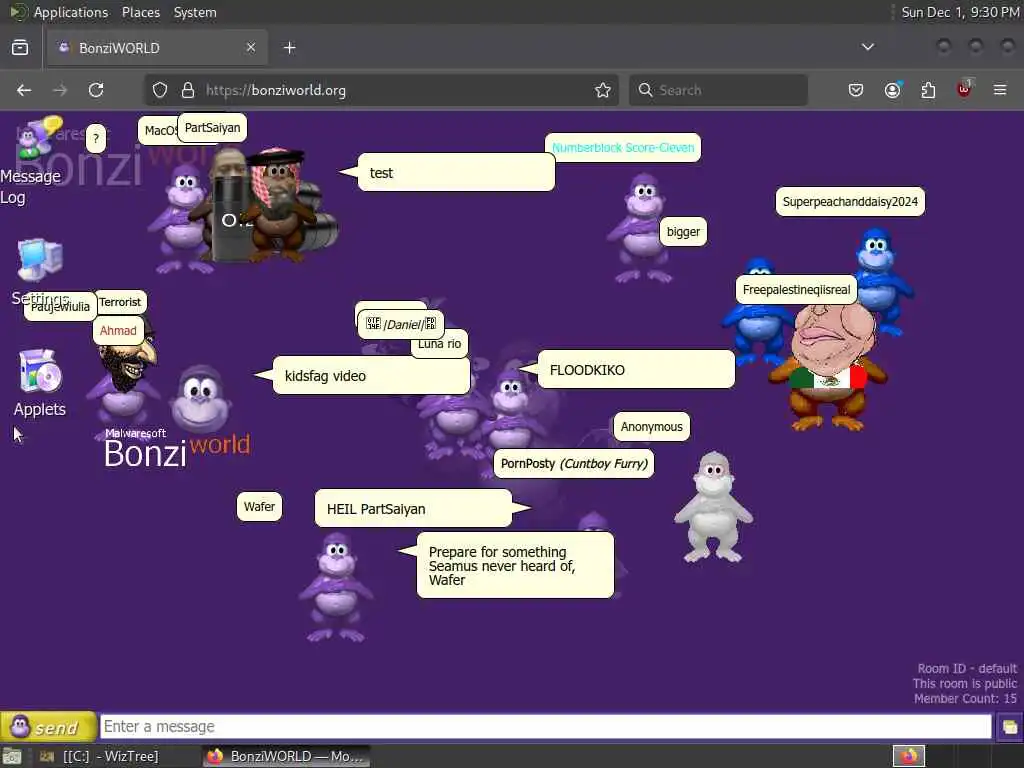Image resolution: width=1024 pixels, height=768 pixels.
Task: Click the character with Mexican flag
Action: pos(828,366)
